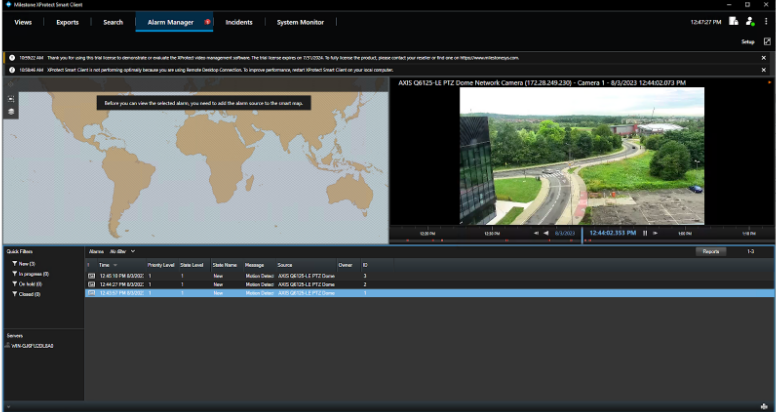Open the smart map layers icon
This screenshot has width=776, height=412.
pyautogui.click(x=11, y=111)
